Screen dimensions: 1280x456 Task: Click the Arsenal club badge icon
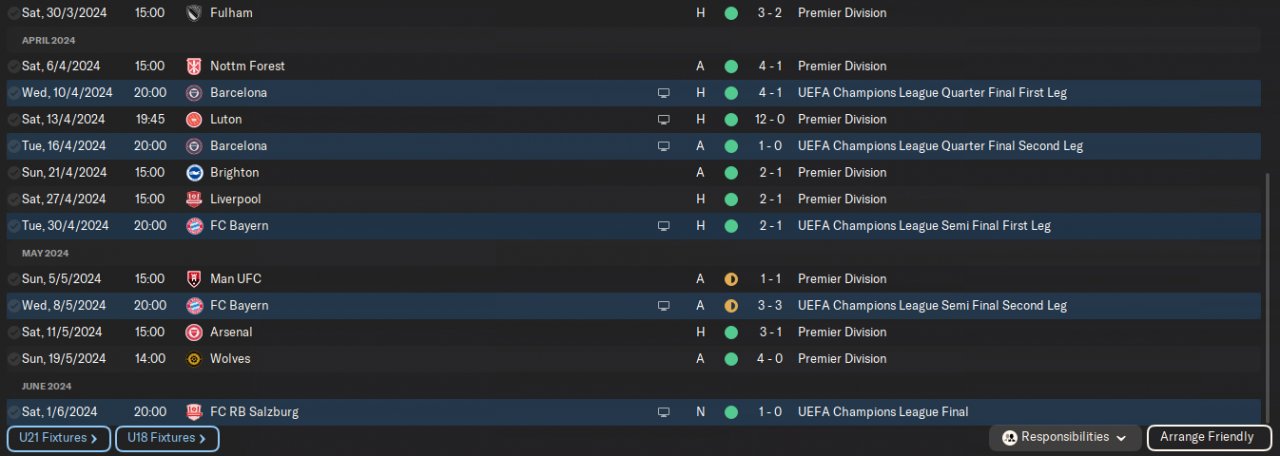[x=194, y=332]
